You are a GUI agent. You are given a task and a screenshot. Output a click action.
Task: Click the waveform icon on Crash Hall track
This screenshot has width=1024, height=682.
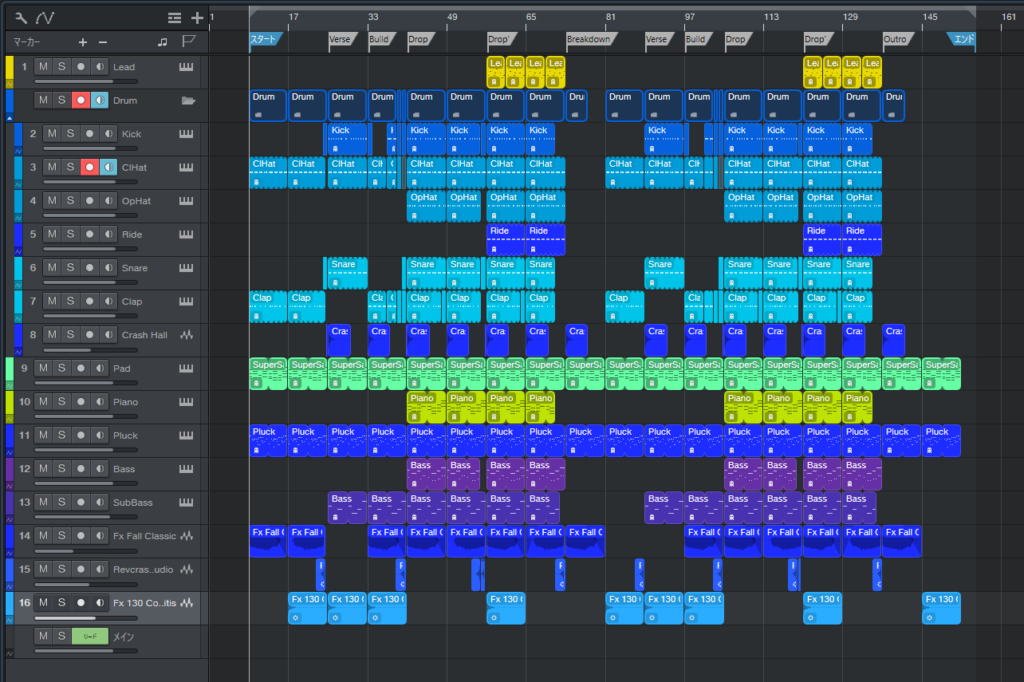pyautogui.click(x=186, y=335)
